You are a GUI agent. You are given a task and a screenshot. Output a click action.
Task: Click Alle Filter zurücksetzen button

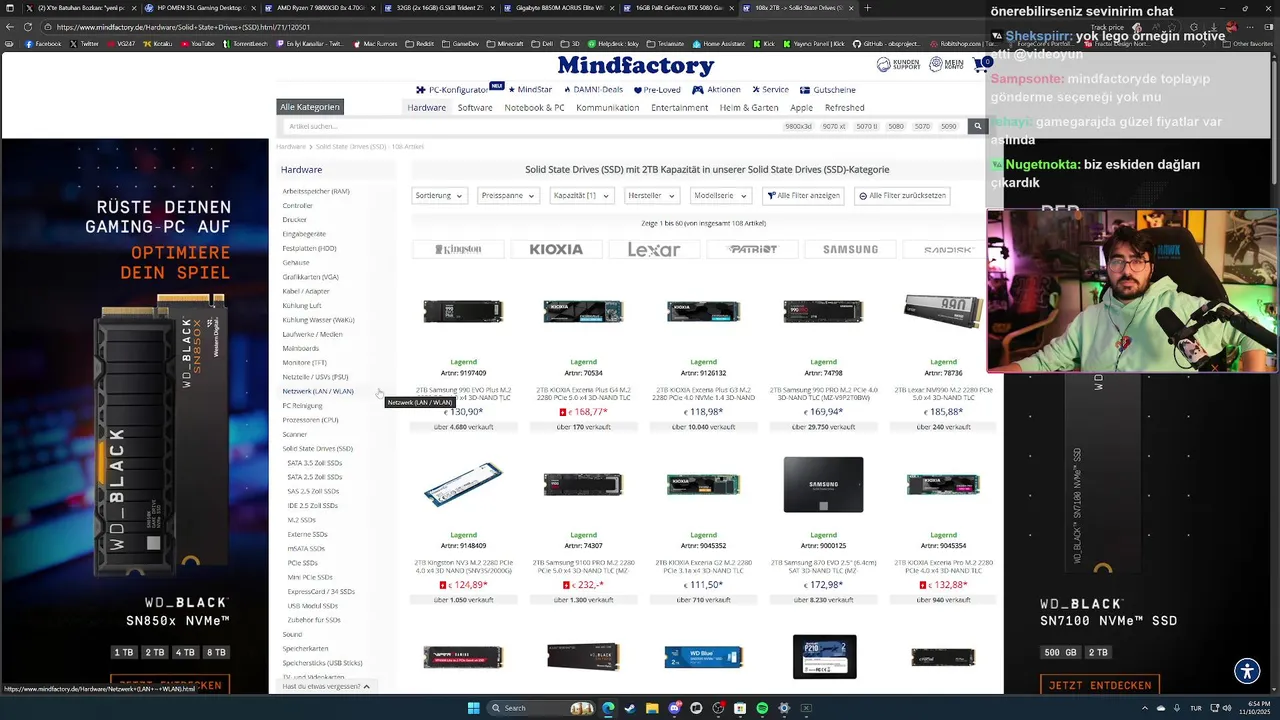(x=902, y=196)
